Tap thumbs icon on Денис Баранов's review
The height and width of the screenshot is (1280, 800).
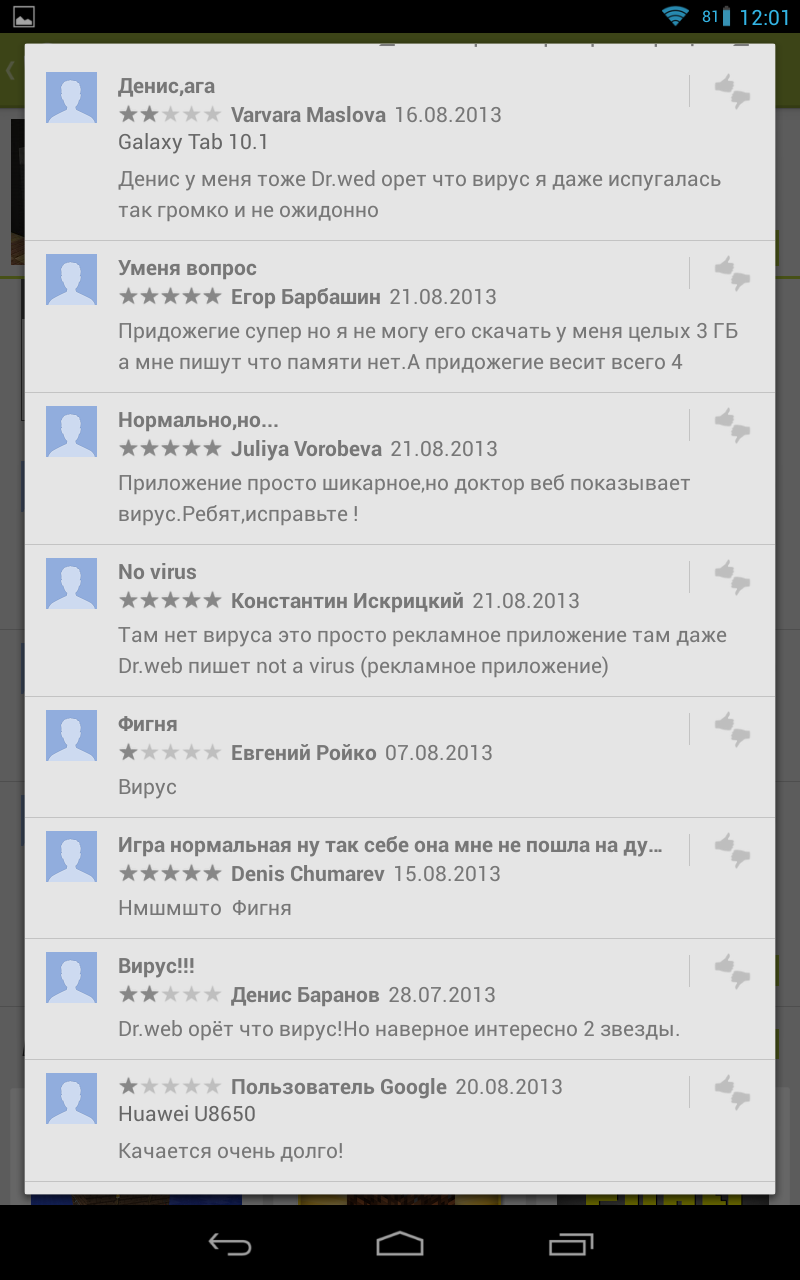point(732,971)
